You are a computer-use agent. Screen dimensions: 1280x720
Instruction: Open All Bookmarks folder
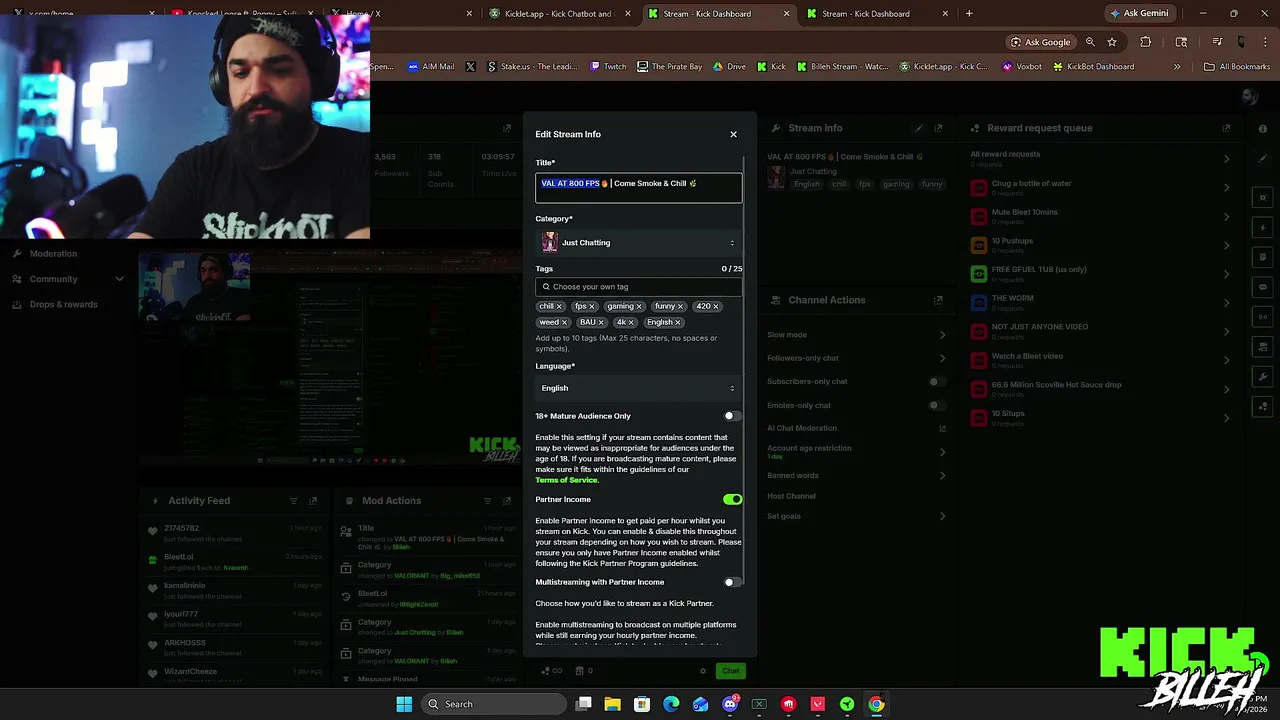(1237, 67)
